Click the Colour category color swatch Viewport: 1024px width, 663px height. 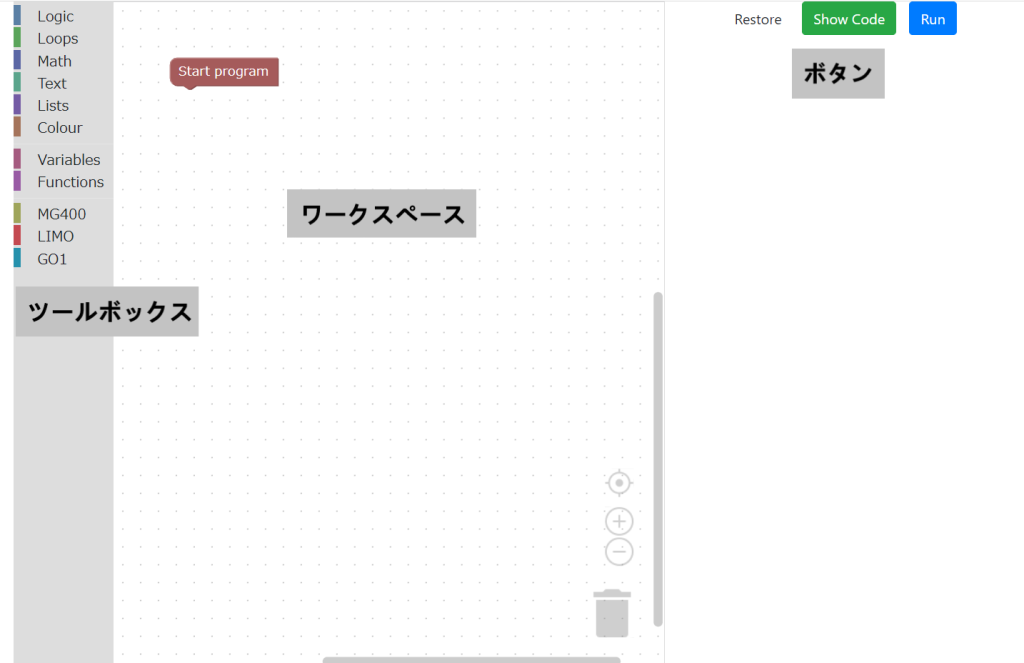coord(19,127)
